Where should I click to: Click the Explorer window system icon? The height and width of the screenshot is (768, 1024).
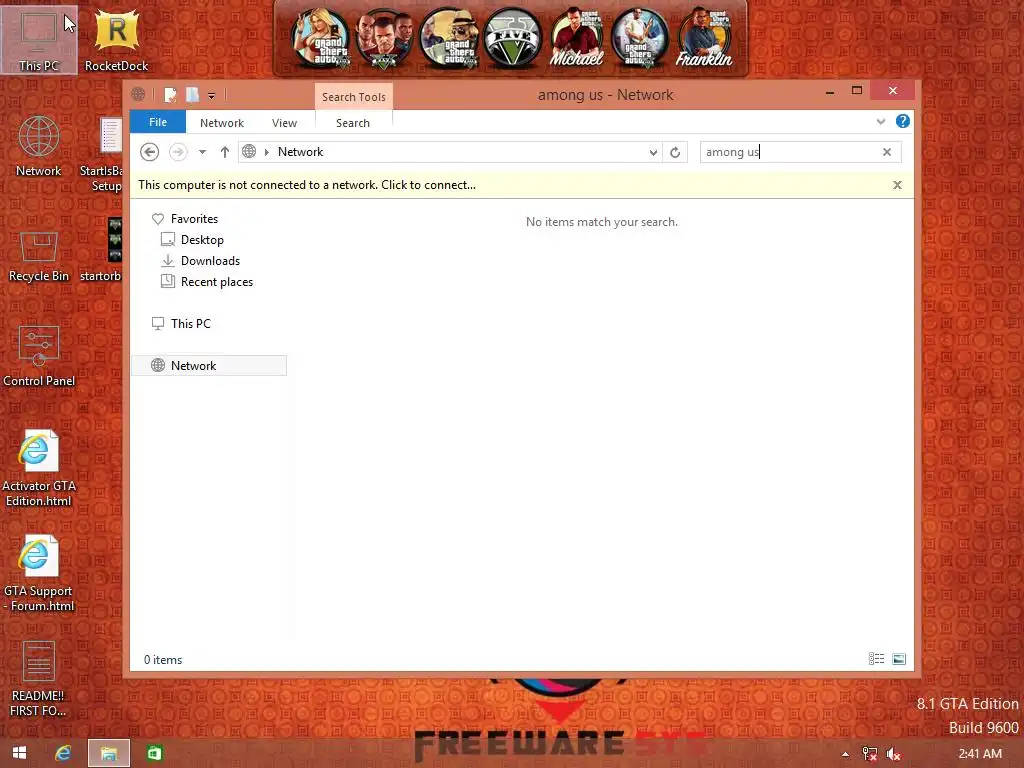tap(138, 94)
